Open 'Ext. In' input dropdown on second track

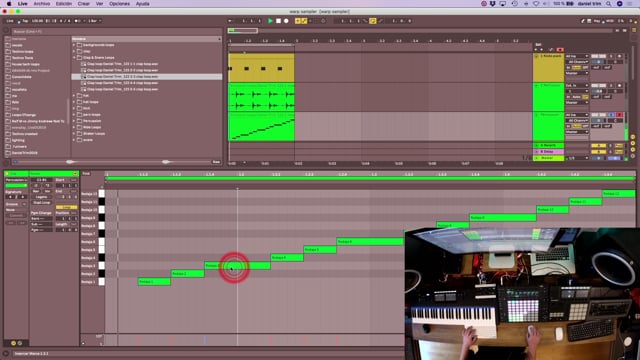tap(577, 86)
